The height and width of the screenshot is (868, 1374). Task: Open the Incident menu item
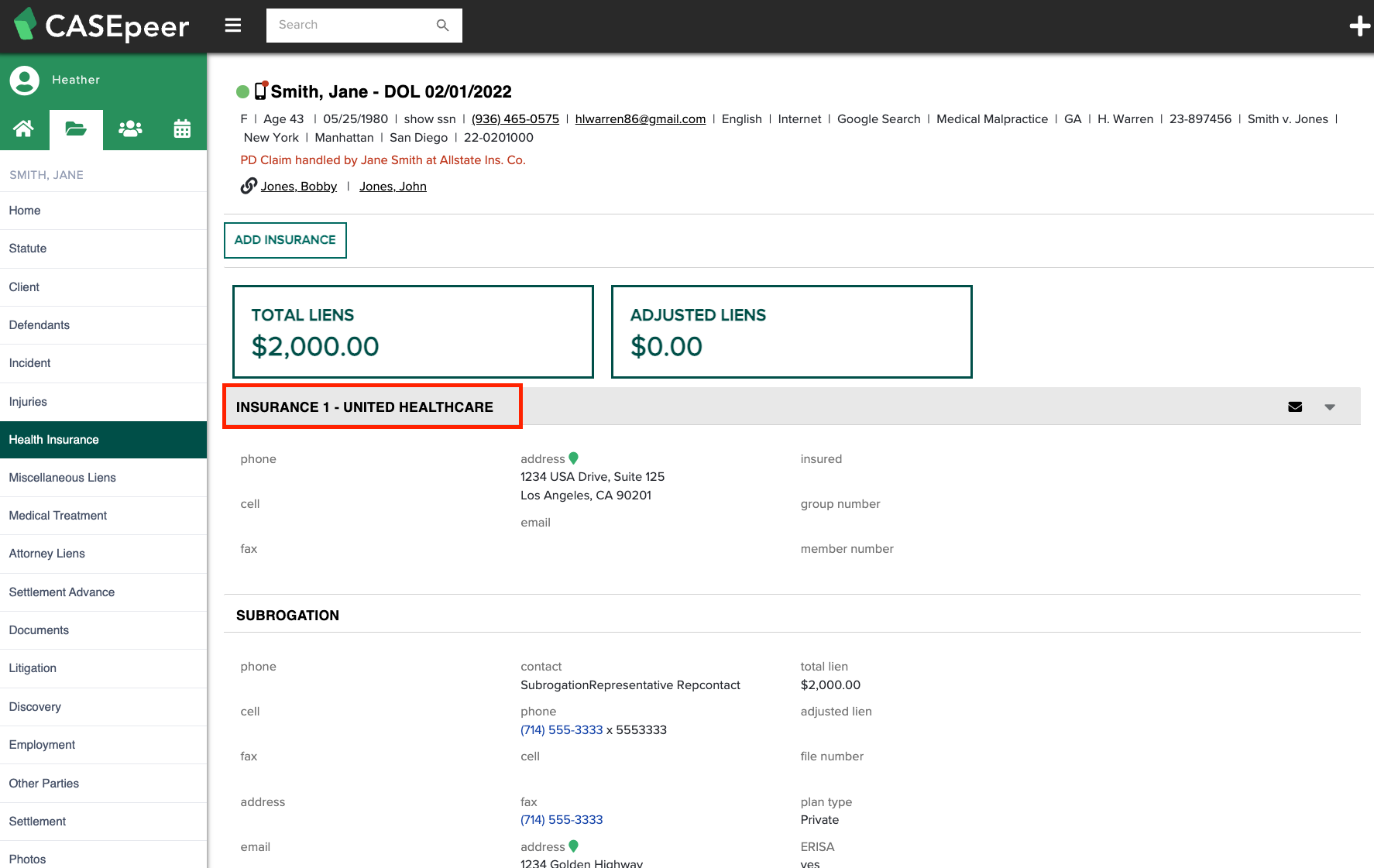[x=104, y=363]
